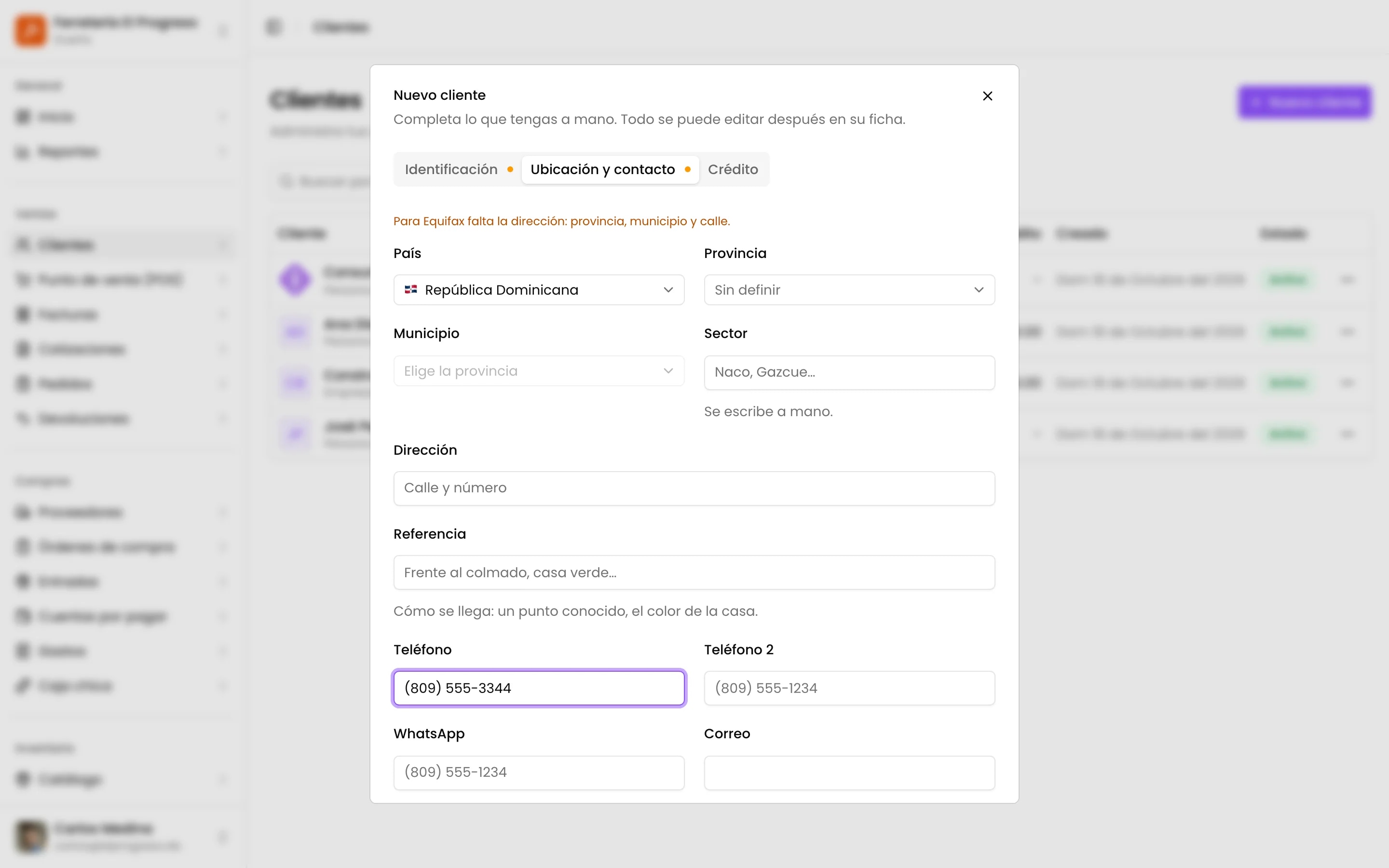Click the 'Nuevo cliente' dialog title
This screenshot has width=1389, height=868.
point(439,95)
